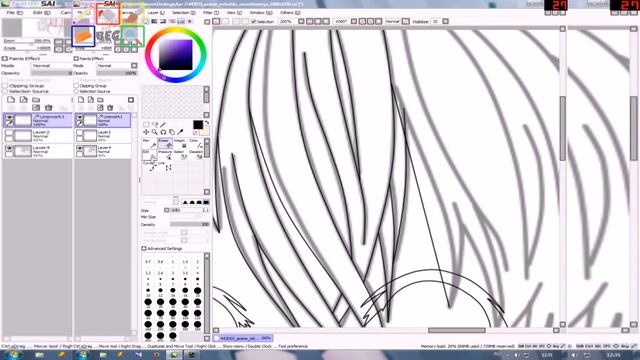This screenshot has height=360, width=640.
Task: Select the Line tool
Action: [x=164, y=166]
